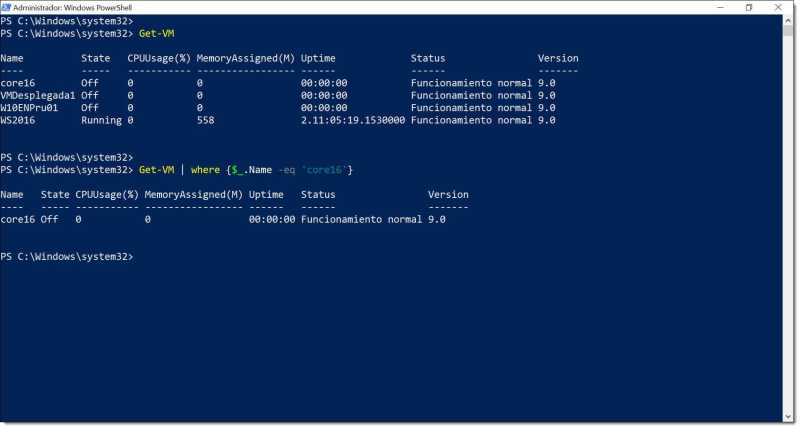Click the first 'PS C:\Windows\system32>' prompt line
This screenshot has height=428, width=800.
67,21
